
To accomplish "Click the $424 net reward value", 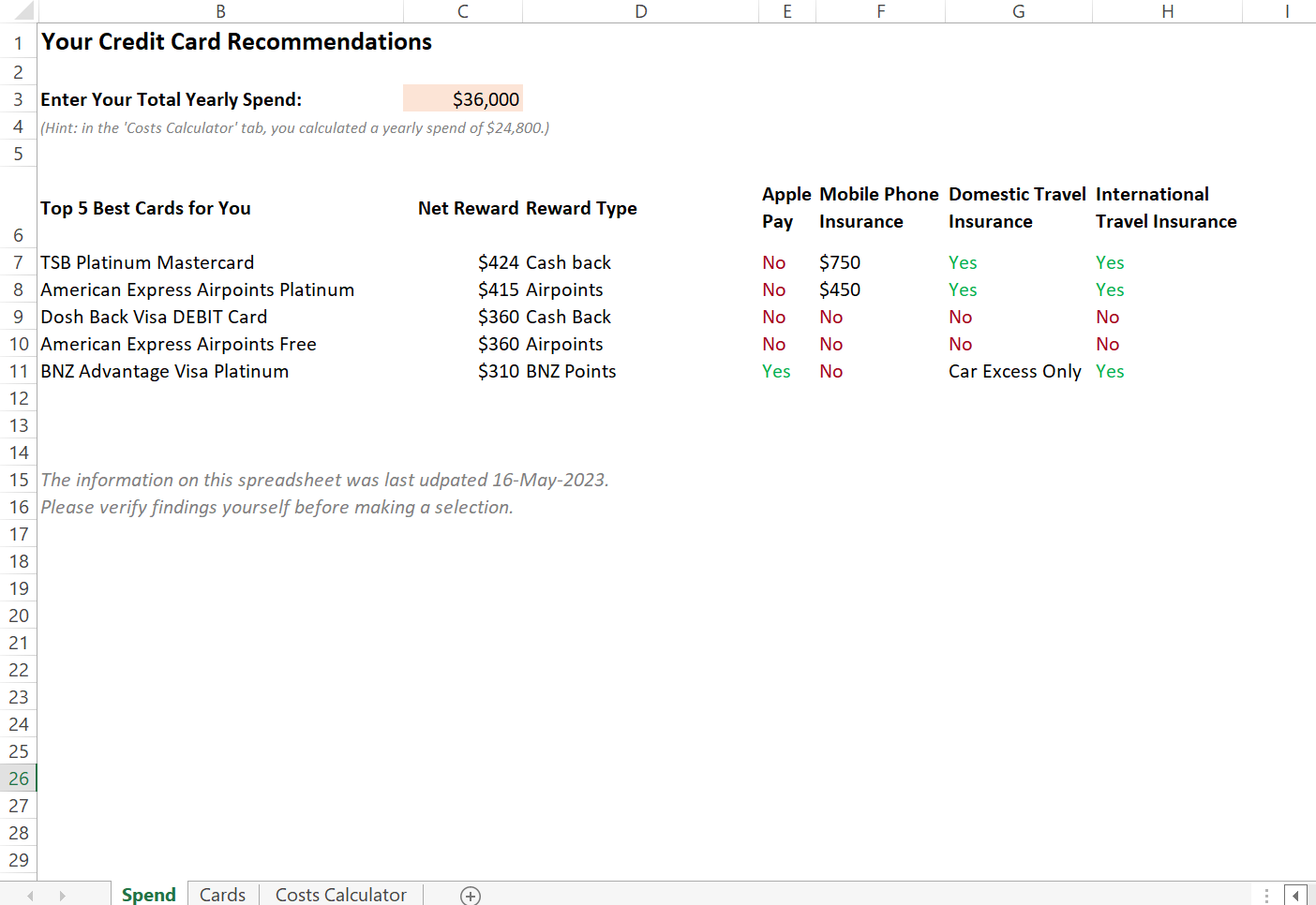I will (499, 262).
